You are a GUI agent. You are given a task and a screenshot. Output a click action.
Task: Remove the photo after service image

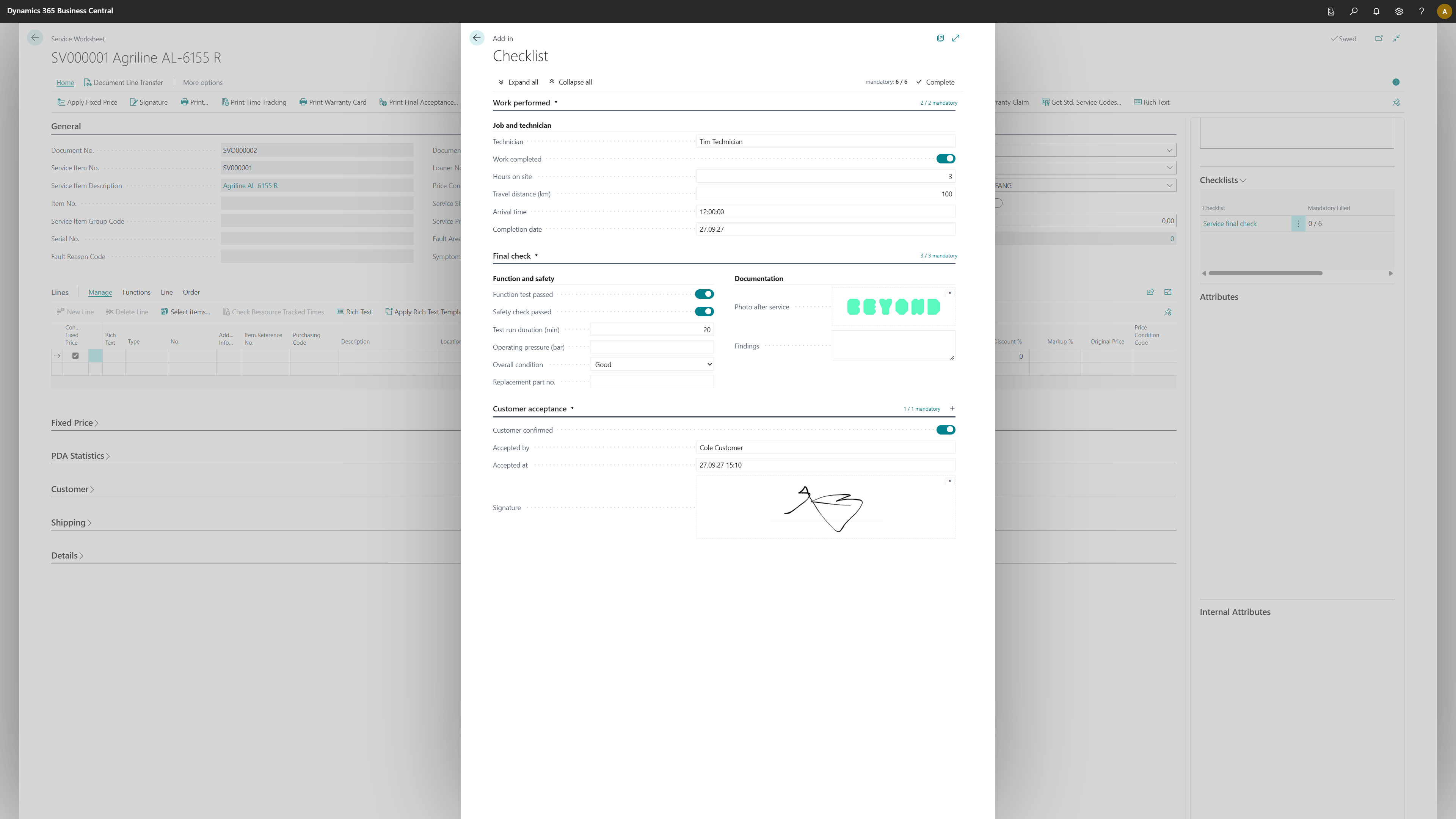(949, 293)
